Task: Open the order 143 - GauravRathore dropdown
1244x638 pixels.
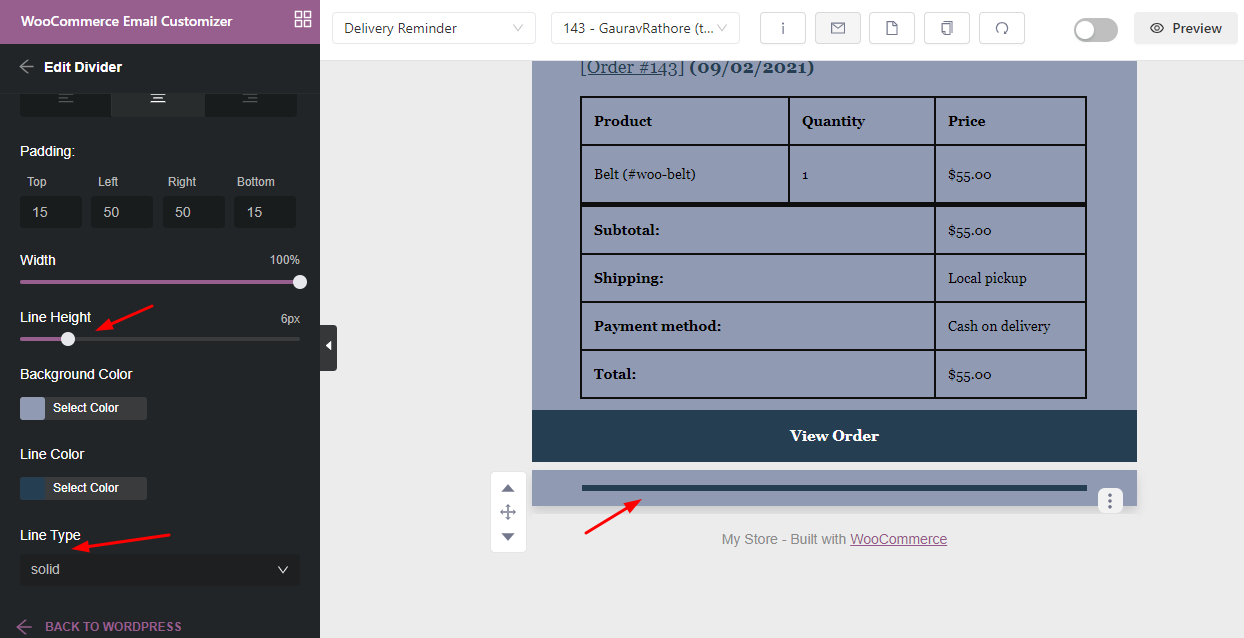Action: (x=645, y=28)
